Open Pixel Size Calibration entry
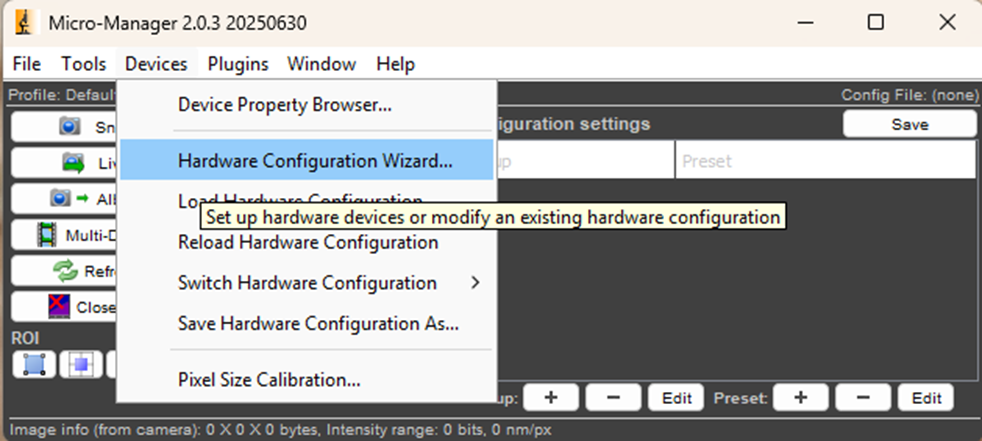 pyautogui.click(x=269, y=380)
